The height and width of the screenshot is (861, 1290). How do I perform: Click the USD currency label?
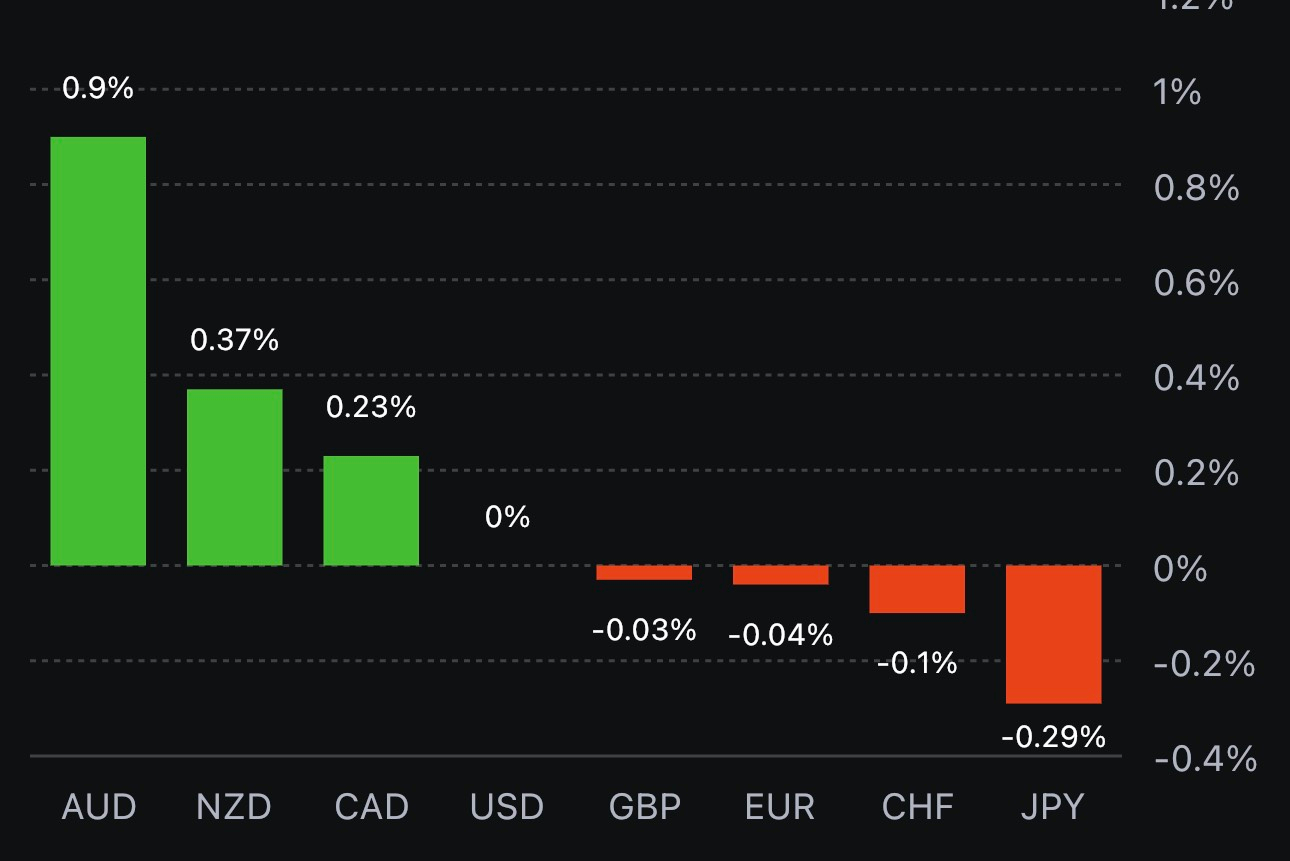pos(507,807)
